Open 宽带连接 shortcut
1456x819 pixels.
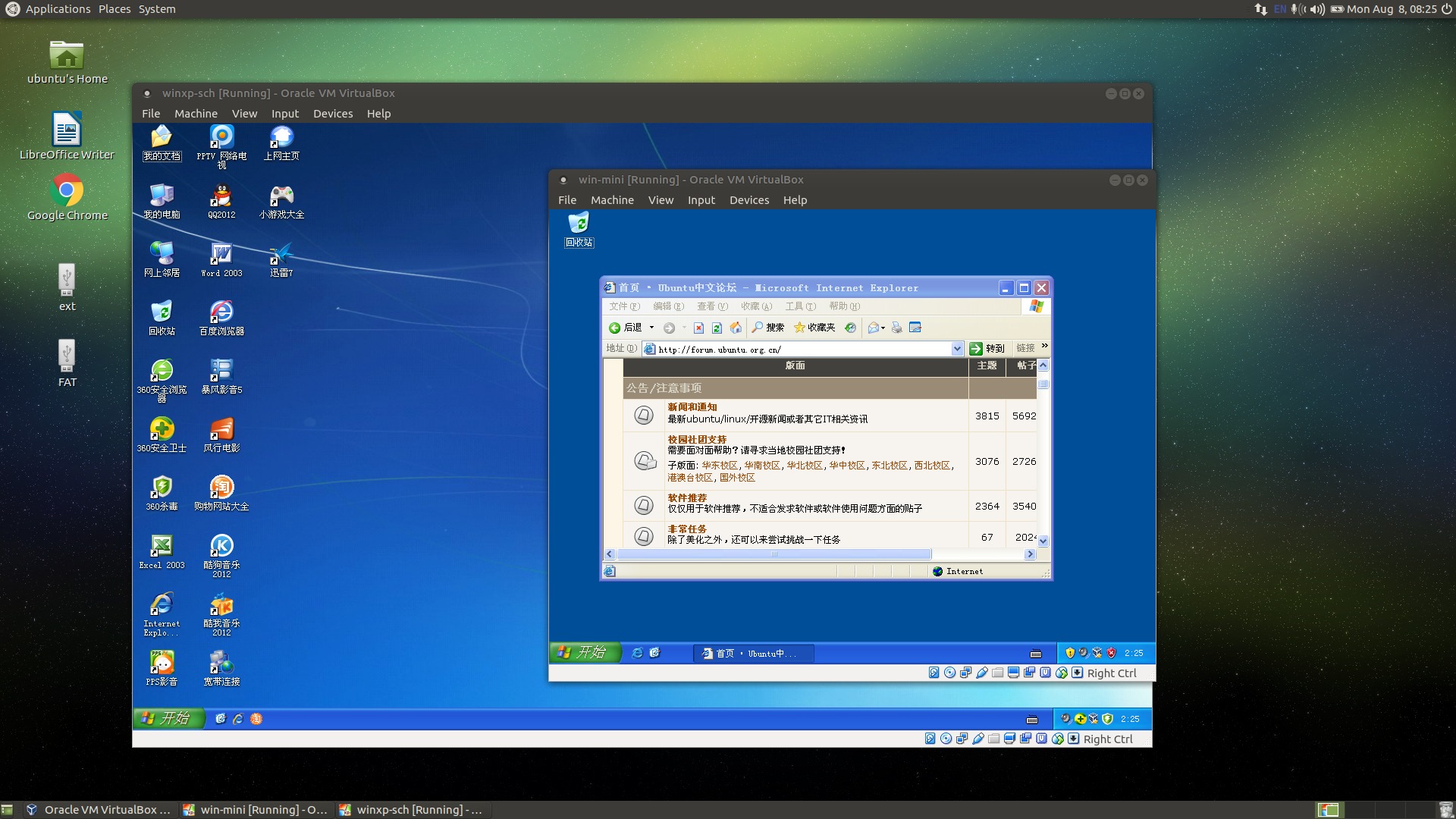coord(221,668)
